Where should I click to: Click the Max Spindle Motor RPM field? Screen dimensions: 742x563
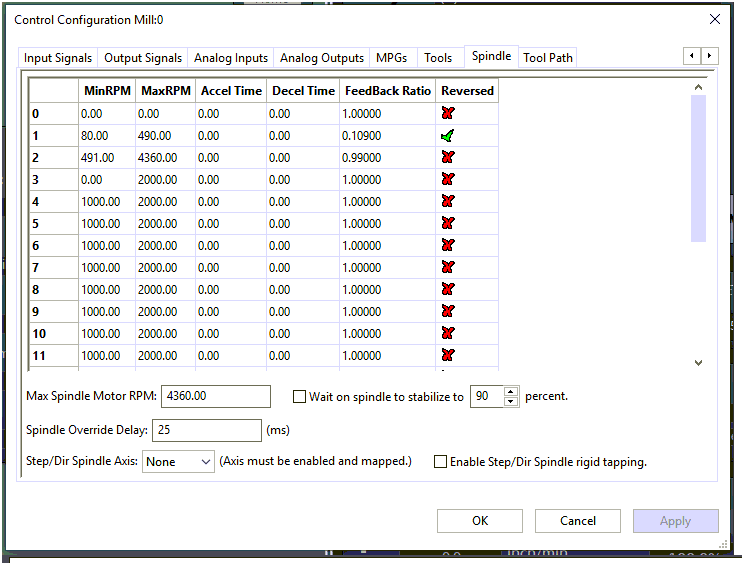click(215, 397)
